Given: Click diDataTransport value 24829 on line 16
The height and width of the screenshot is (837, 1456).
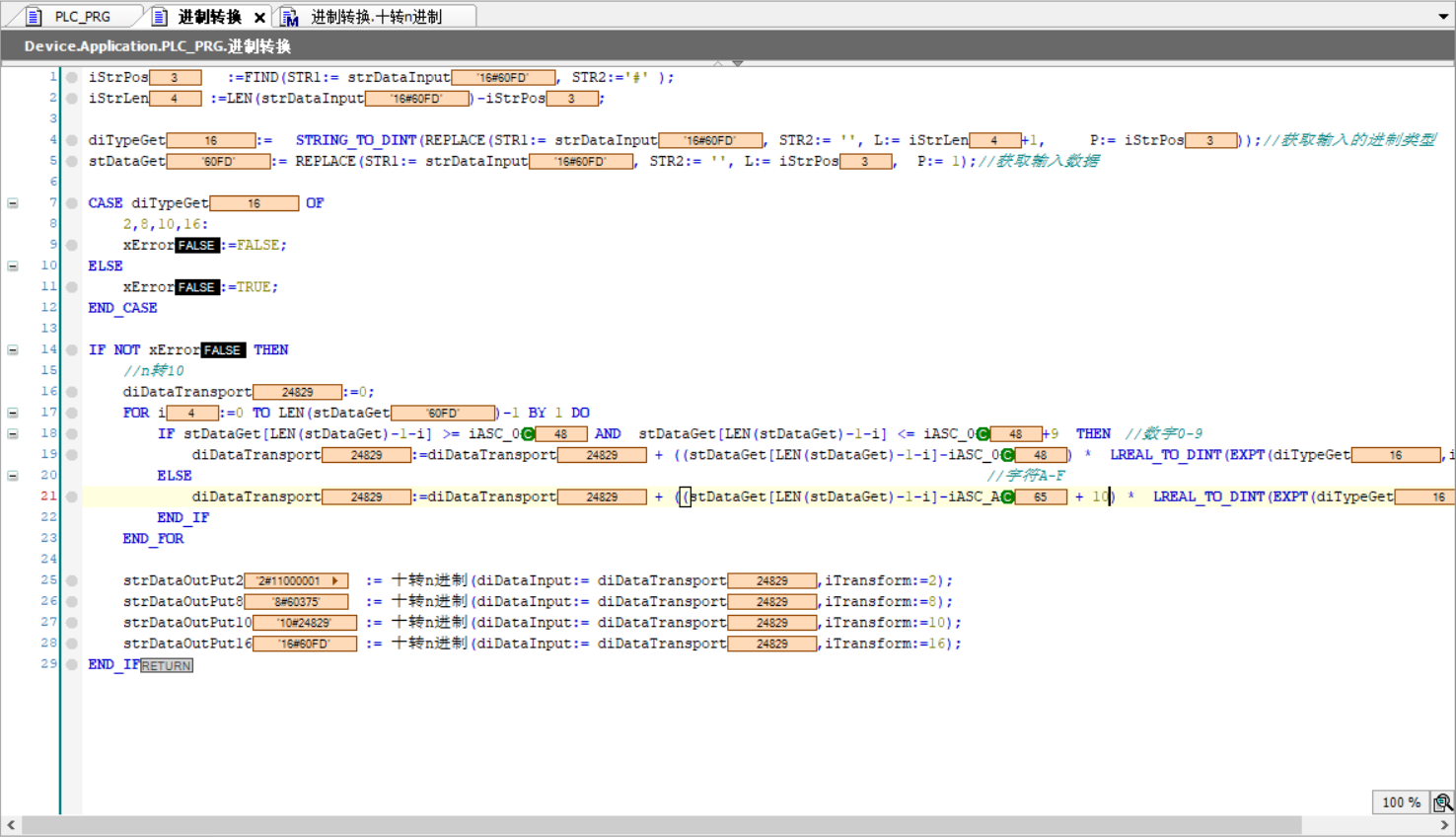Looking at the screenshot, I should (x=297, y=392).
